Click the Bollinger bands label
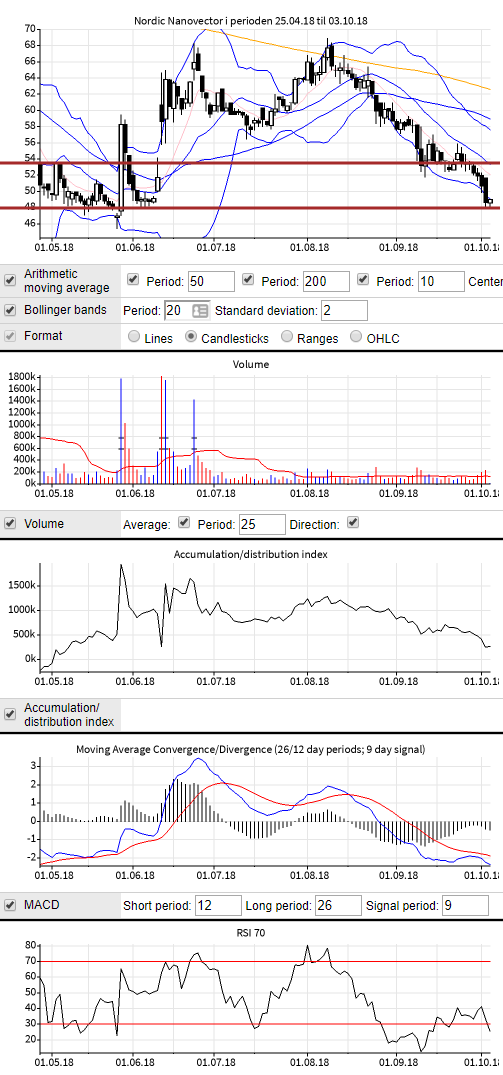 65,310
